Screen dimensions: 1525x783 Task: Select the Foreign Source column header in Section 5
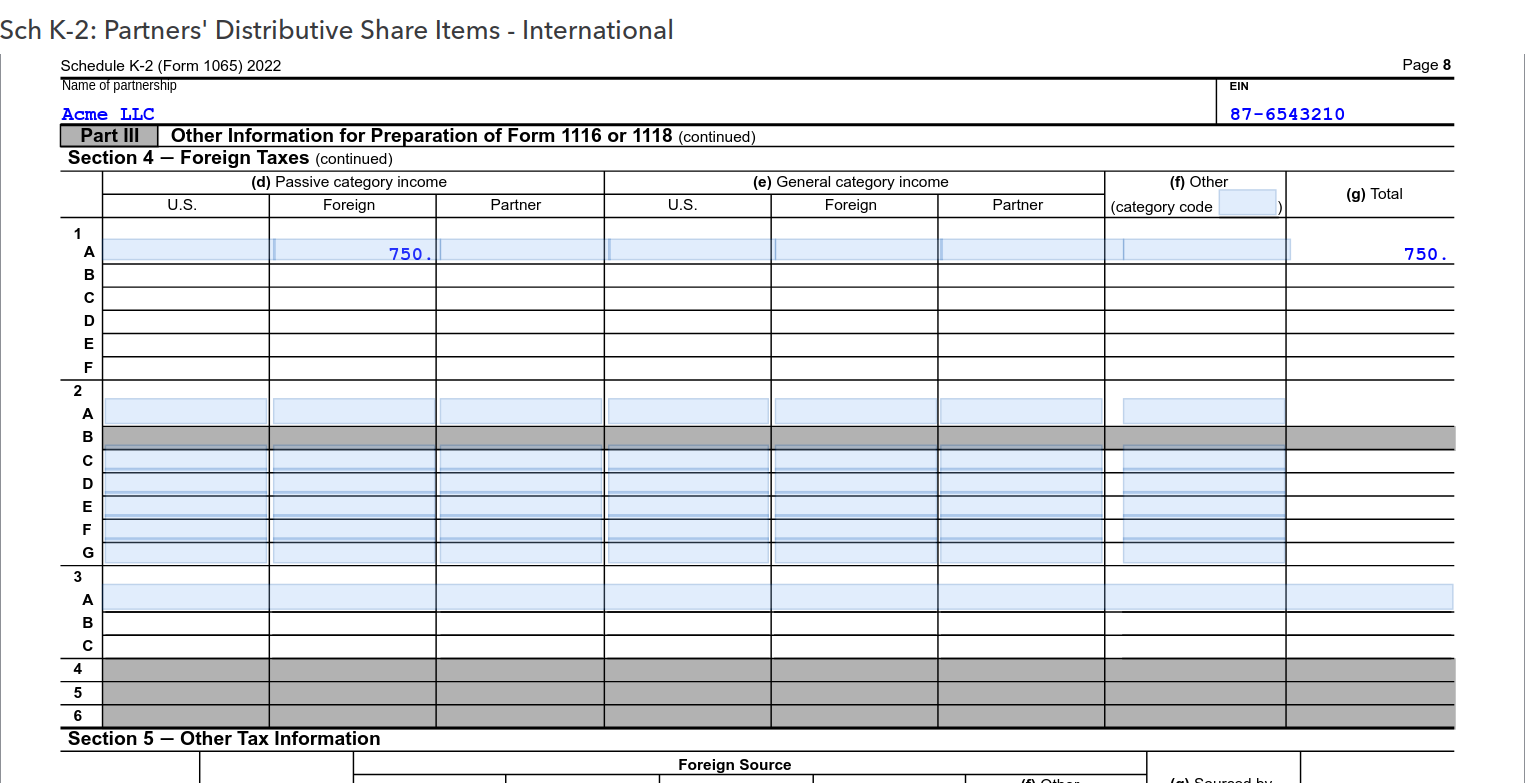[735, 765]
